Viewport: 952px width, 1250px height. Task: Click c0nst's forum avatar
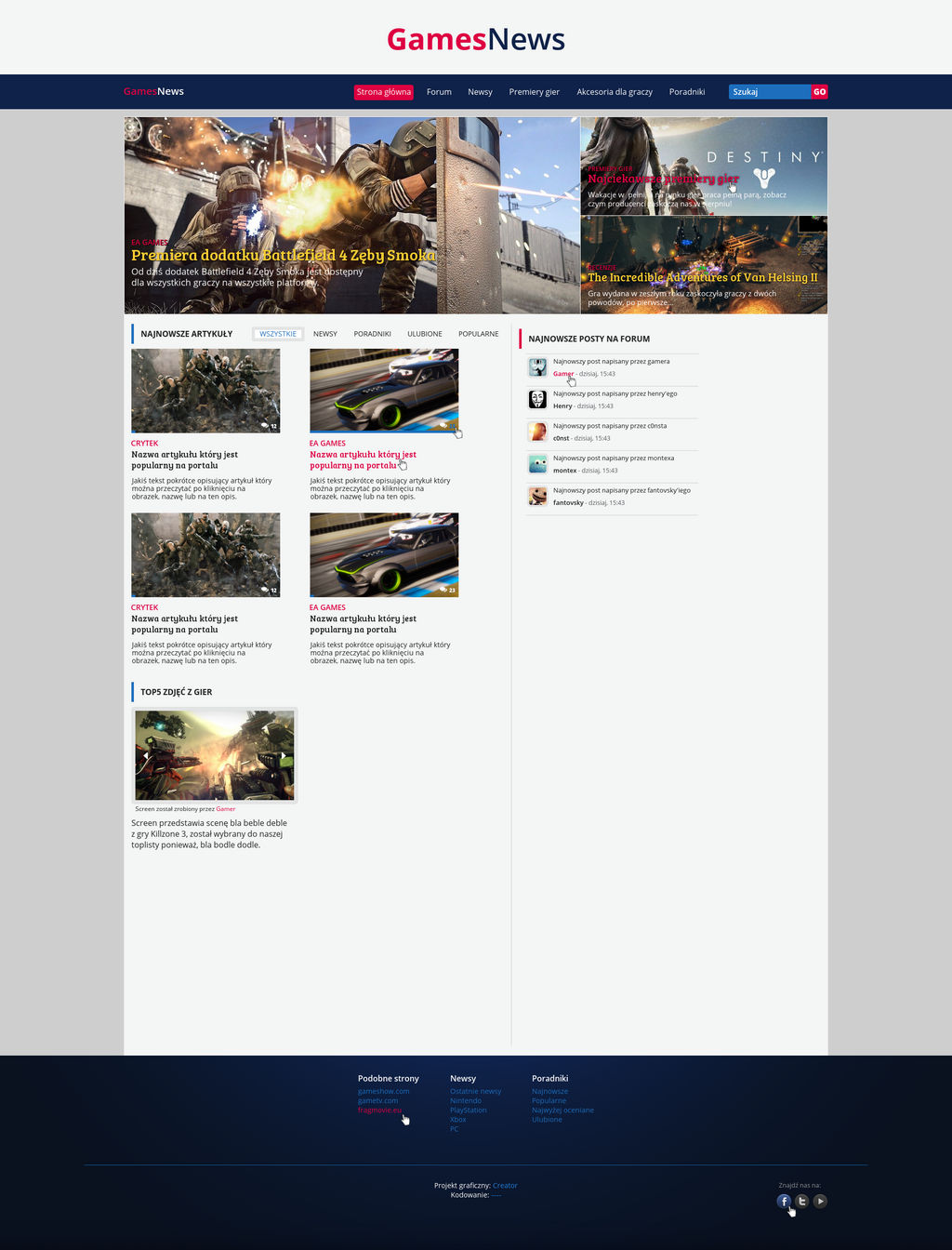click(537, 432)
